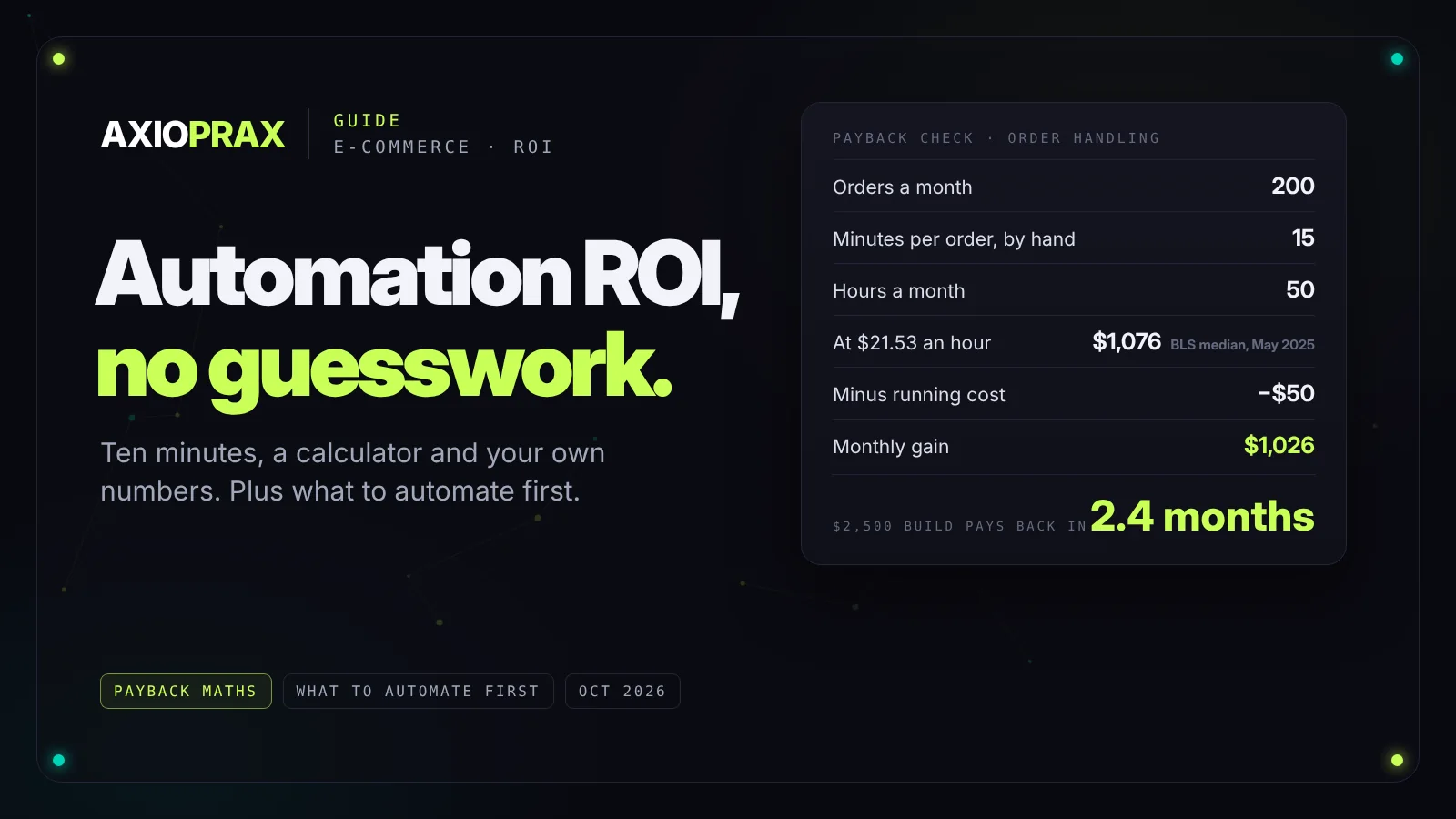Screen dimensions: 1456x819
Task: Click the green $1,026 value
Action: click(x=1279, y=445)
